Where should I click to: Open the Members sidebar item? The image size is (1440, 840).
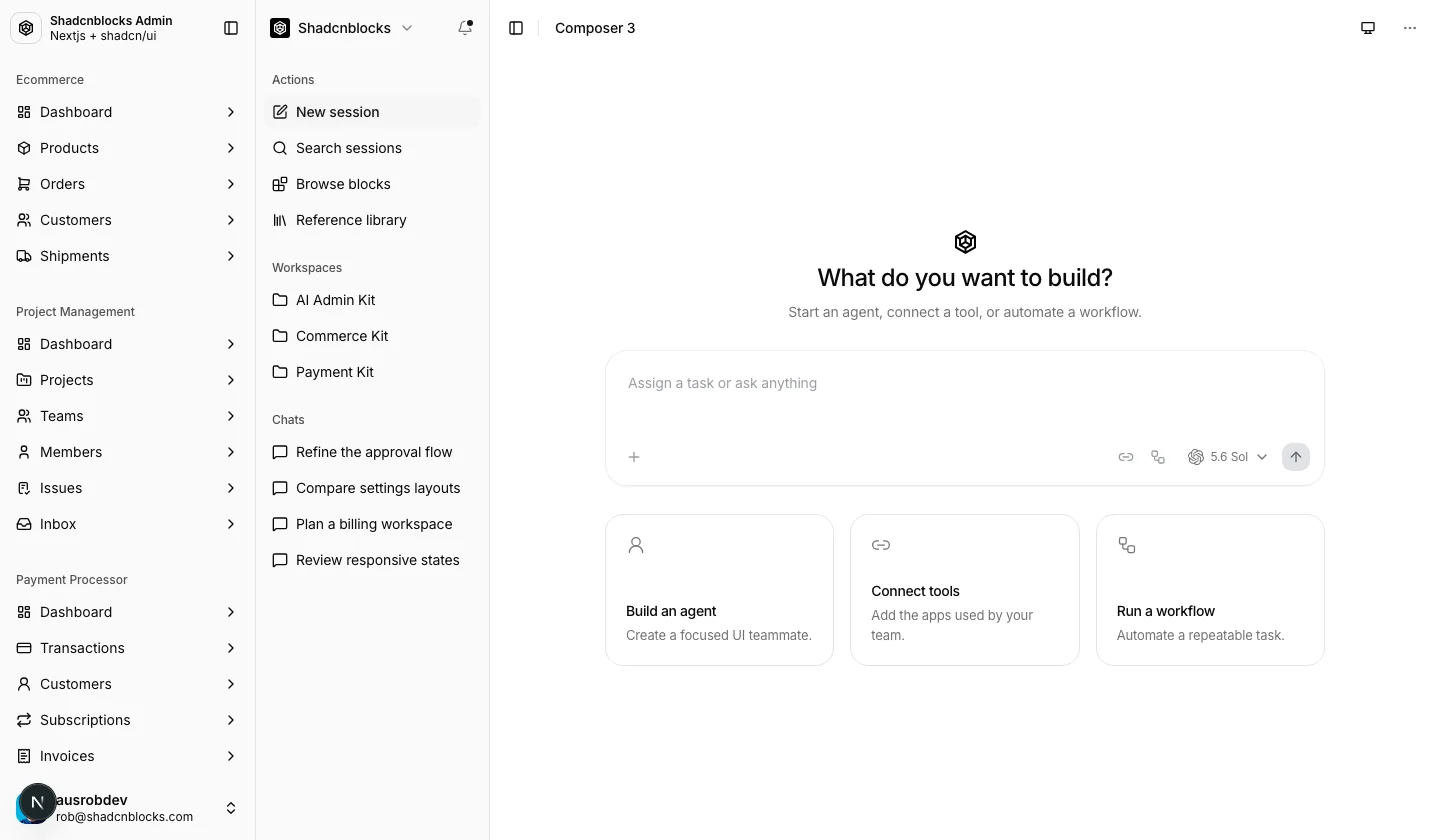128,452
